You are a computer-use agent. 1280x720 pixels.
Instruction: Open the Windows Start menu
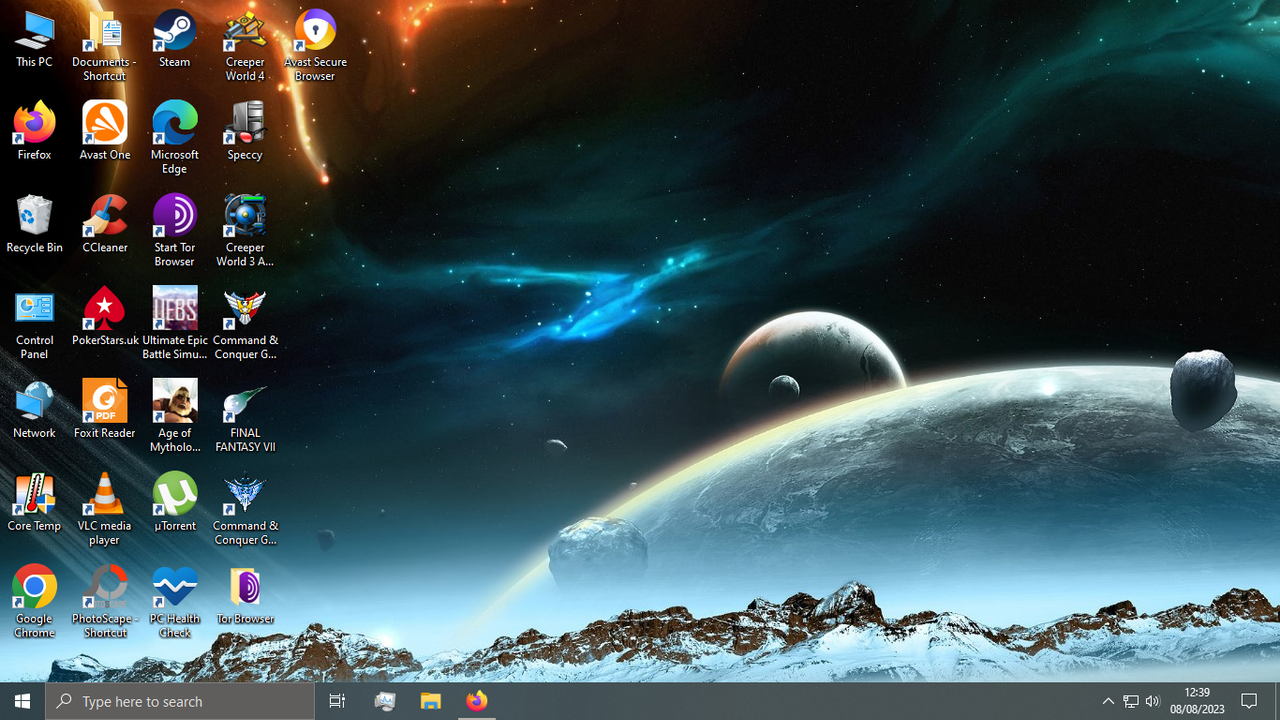(22, 701)
